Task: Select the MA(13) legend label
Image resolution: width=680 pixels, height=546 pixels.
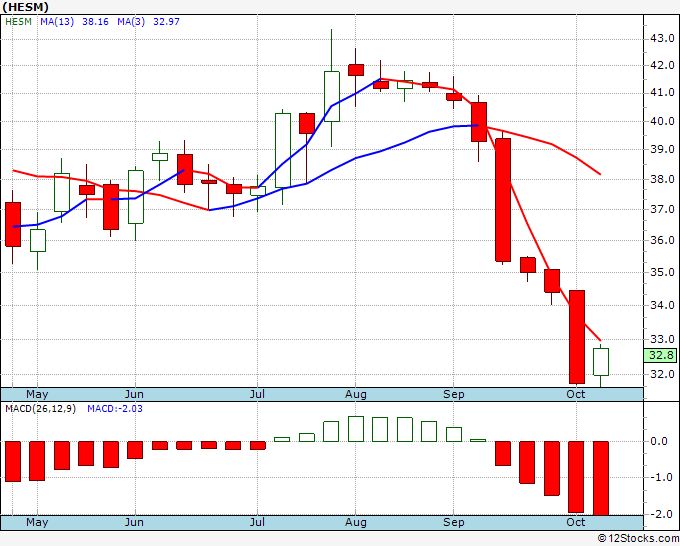Action: point(57,22)
